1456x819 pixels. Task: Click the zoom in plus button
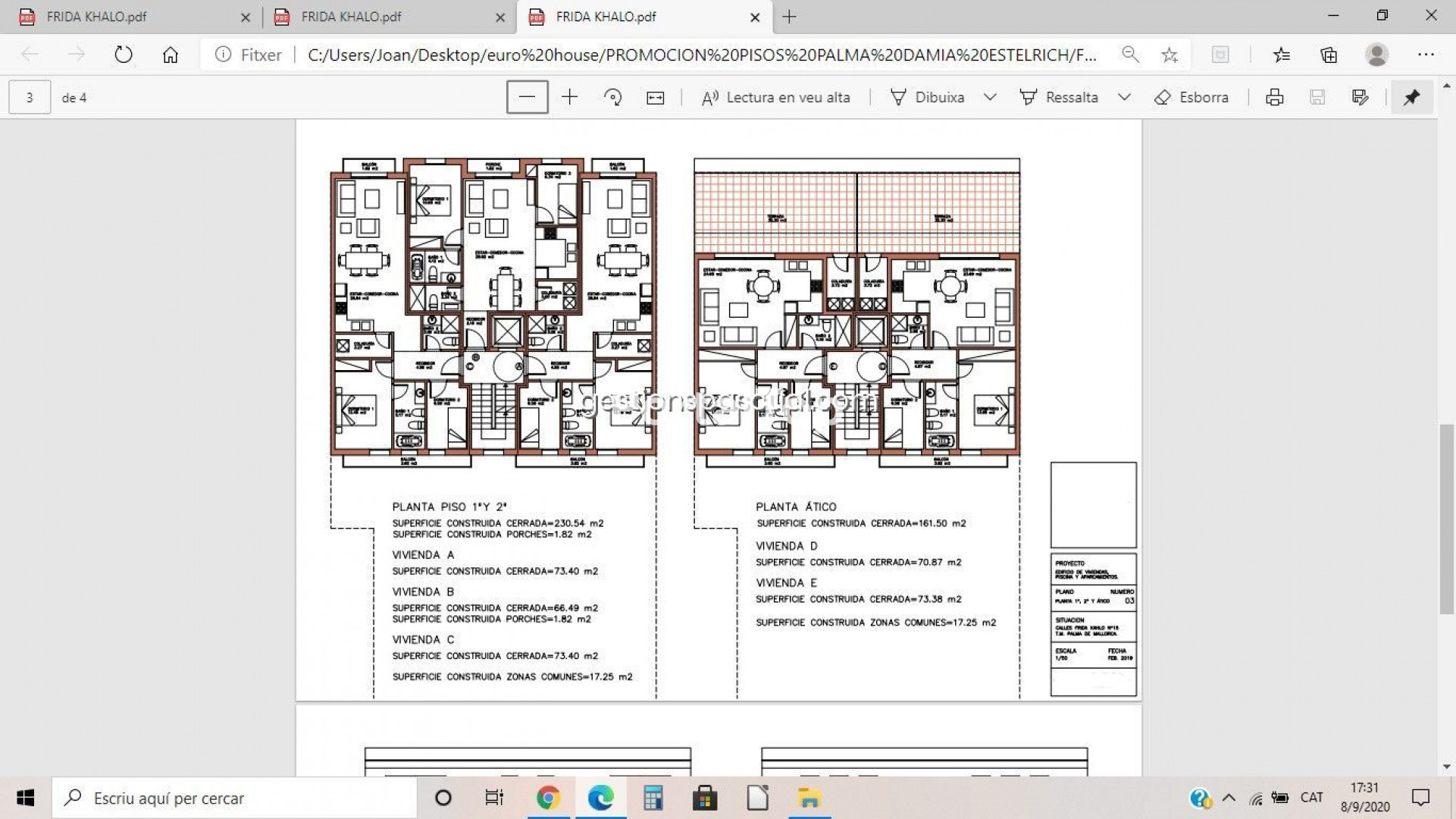(x=569, y=97)
